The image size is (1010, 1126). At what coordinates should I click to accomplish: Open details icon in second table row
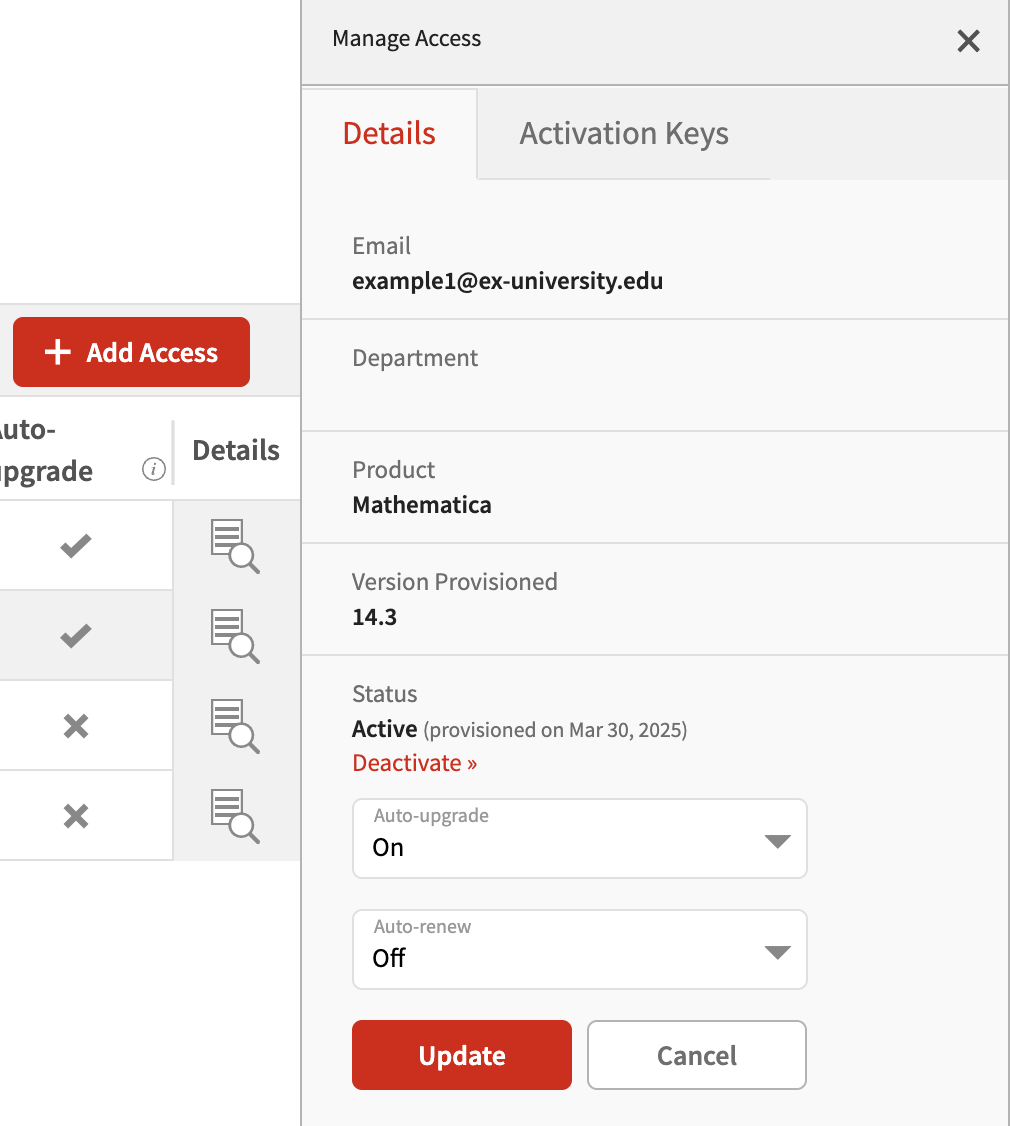point(235,636)
